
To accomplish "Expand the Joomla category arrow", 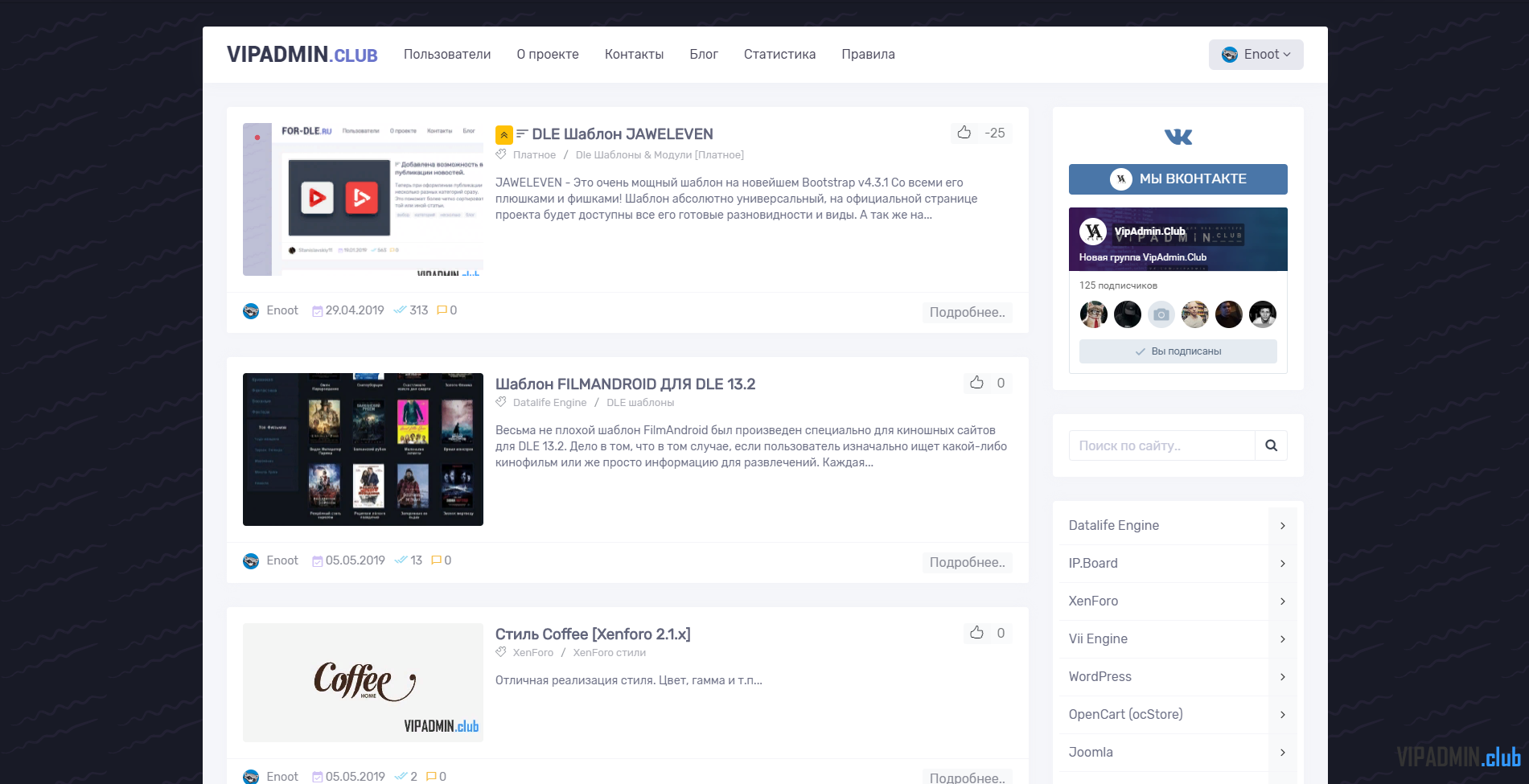I will [x=1282, y=753].
